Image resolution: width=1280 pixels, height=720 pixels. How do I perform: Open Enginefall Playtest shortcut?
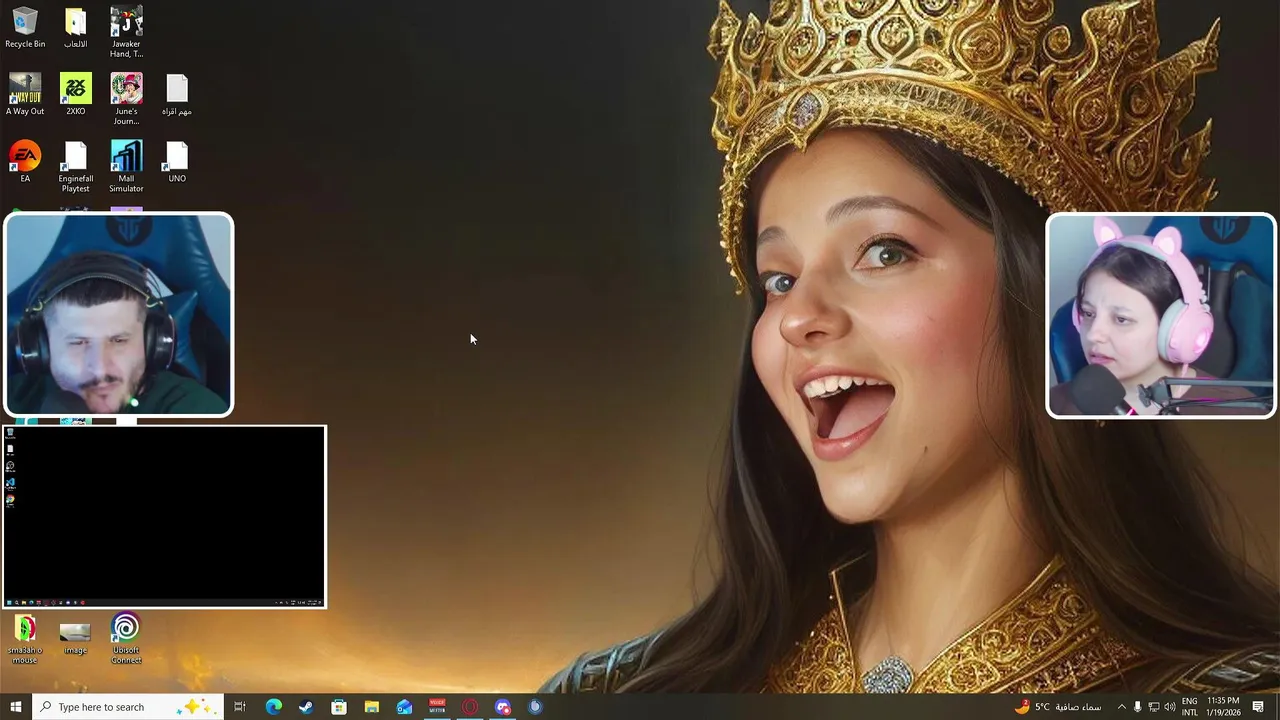pyautogui.click(x=76, y=166)
